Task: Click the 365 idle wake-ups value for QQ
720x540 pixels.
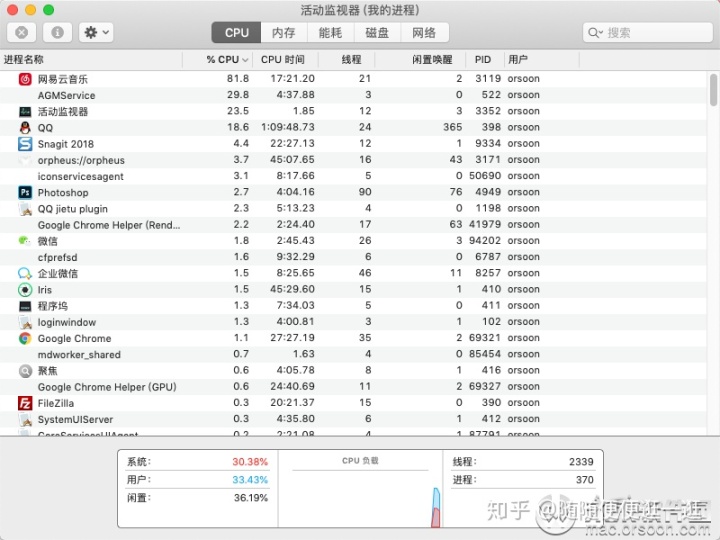Action: pyautogui.click(x=452, y=127)
